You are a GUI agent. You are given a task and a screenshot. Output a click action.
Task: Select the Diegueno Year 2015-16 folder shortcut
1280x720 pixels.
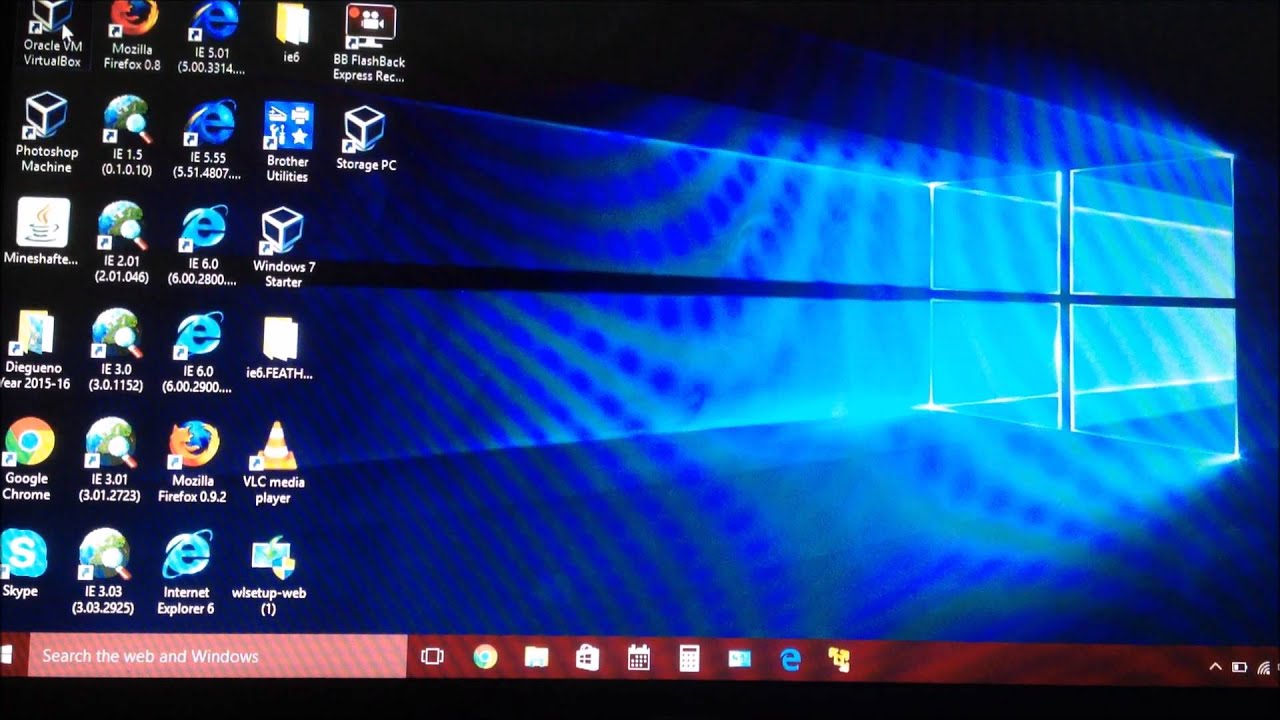(x=35, y=350)
